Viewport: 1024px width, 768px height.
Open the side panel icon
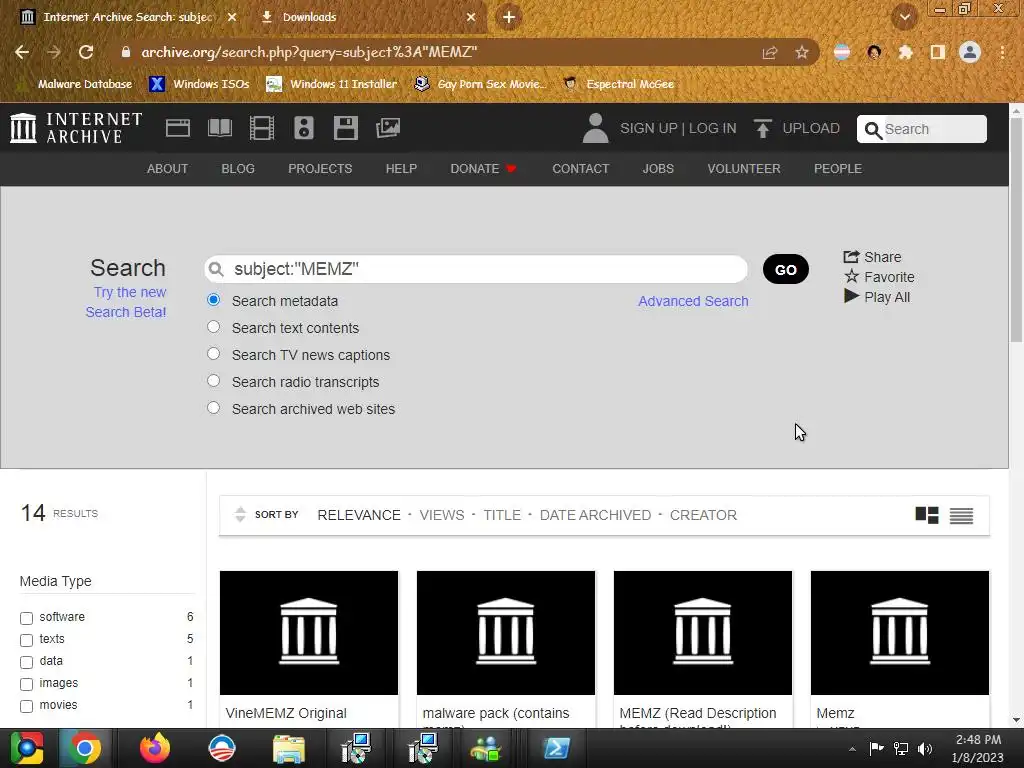pyautogui.click(x=938, y=52)
